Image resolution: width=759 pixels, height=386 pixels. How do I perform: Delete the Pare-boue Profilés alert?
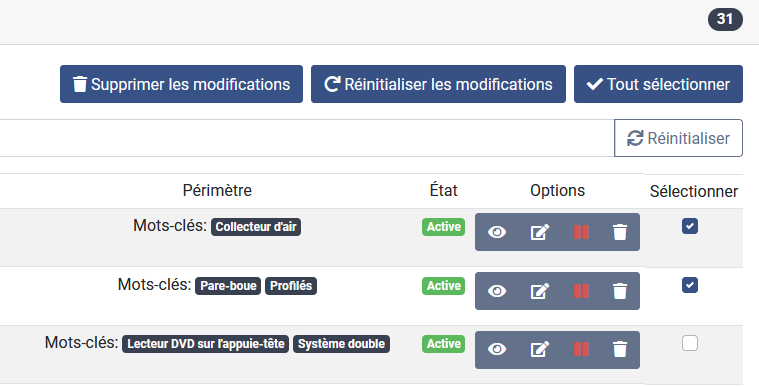pos(620,291)
